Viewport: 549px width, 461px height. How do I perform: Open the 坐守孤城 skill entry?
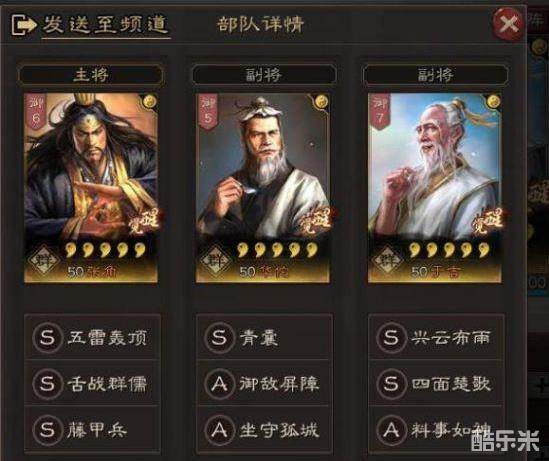(x=264, y=429)
